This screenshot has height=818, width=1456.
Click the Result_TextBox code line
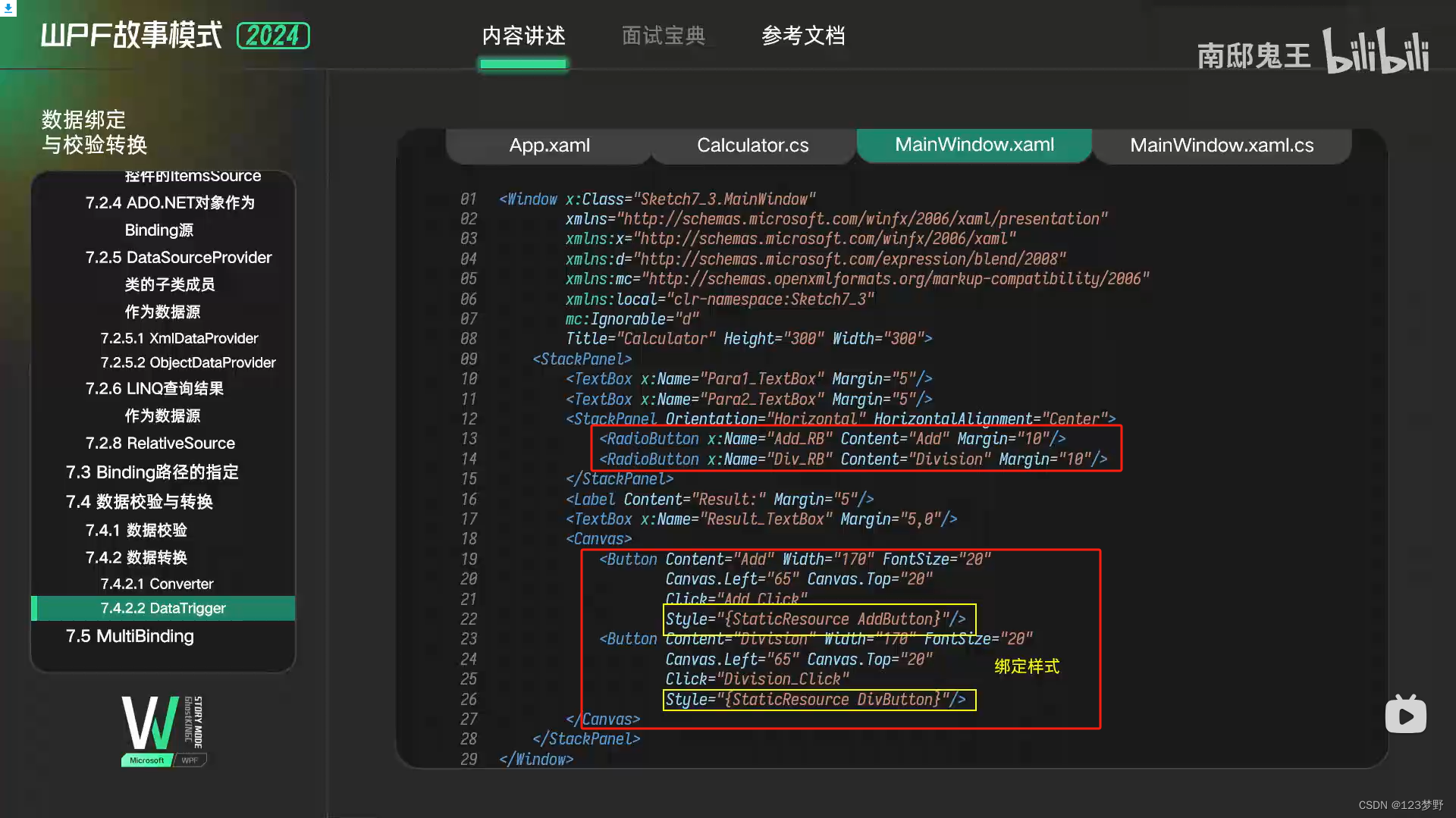(761, 519)
